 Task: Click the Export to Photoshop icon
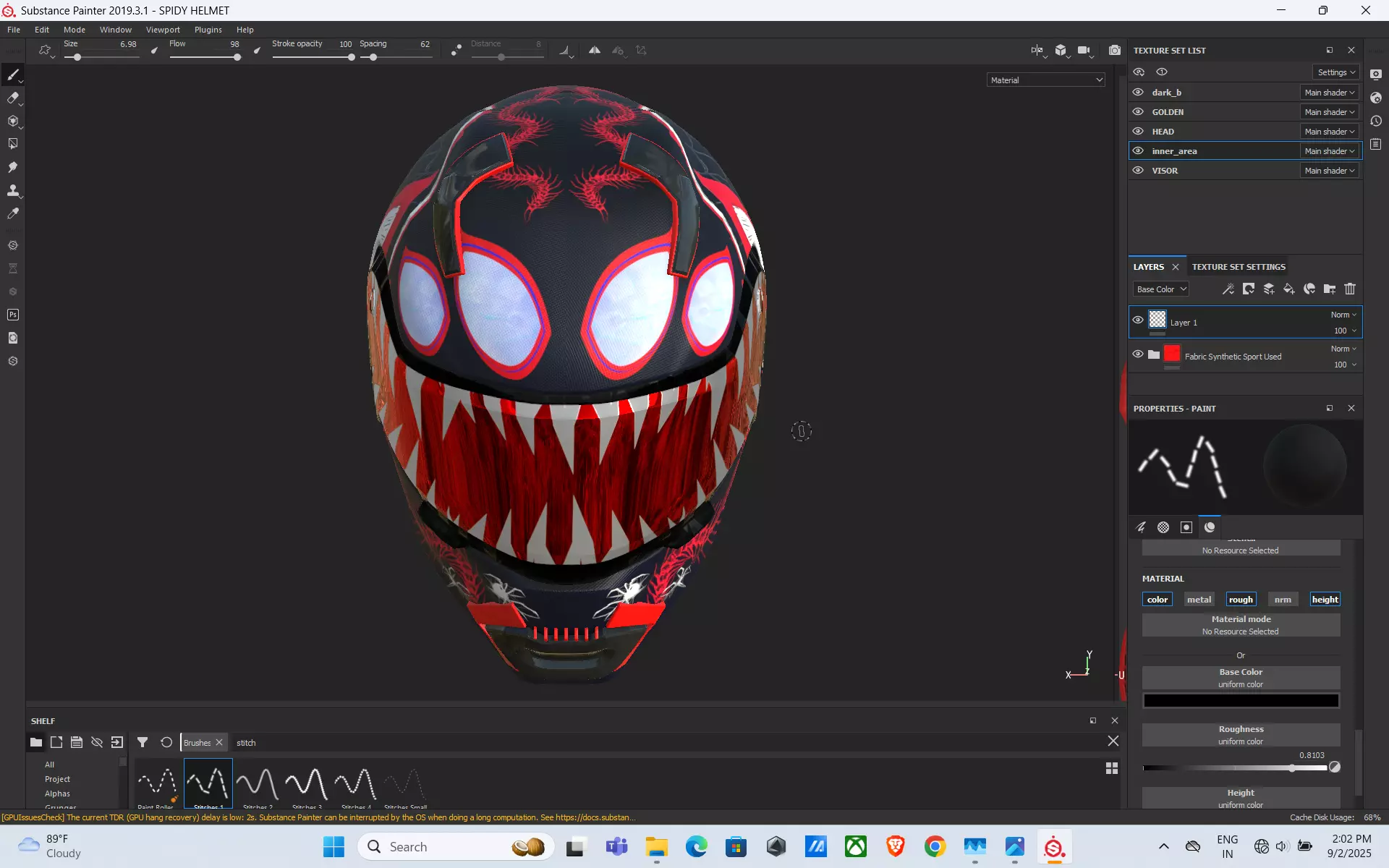pos(13,315)
